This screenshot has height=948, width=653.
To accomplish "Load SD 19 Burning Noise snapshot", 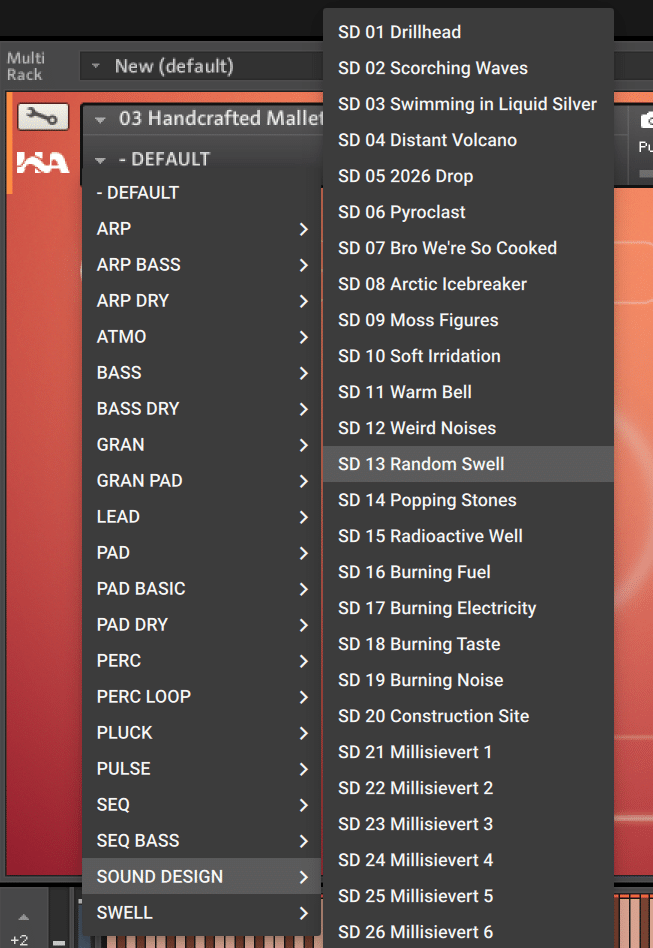I will point(469,680).
